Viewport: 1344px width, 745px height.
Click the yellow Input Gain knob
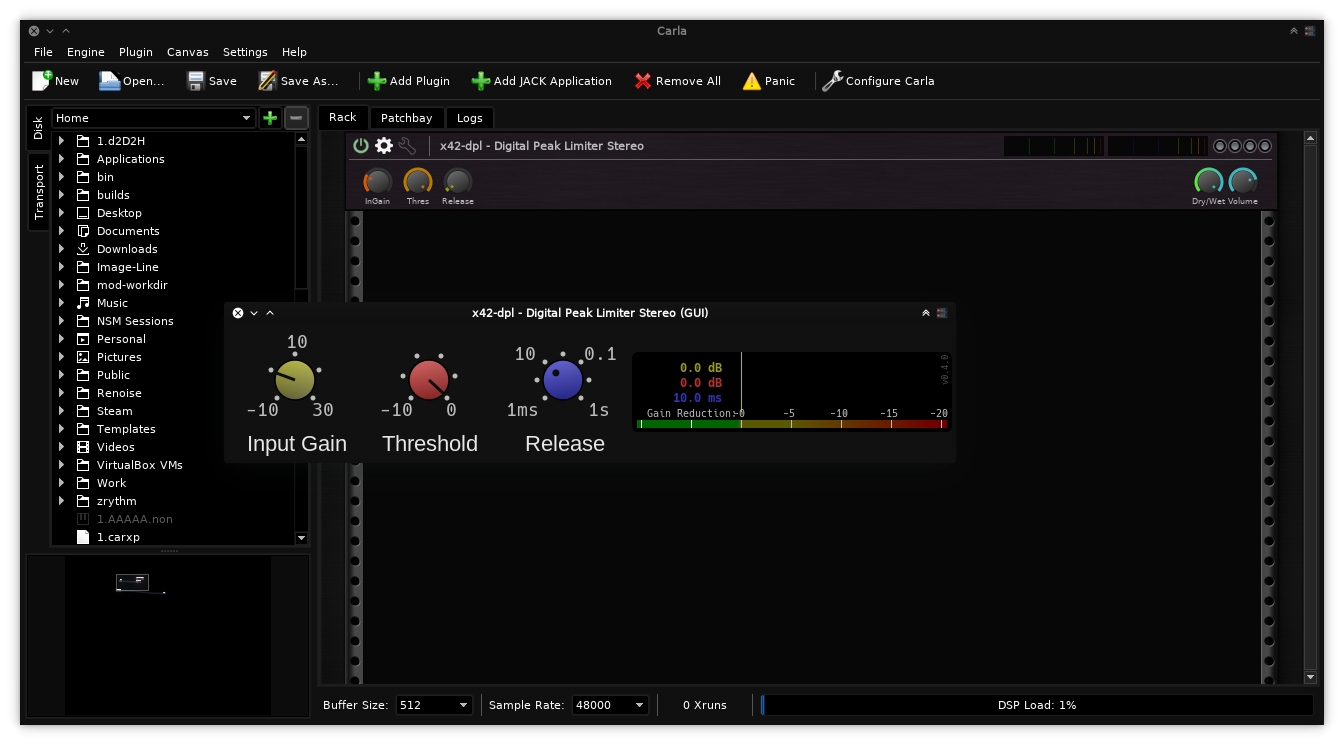(295, 380)
